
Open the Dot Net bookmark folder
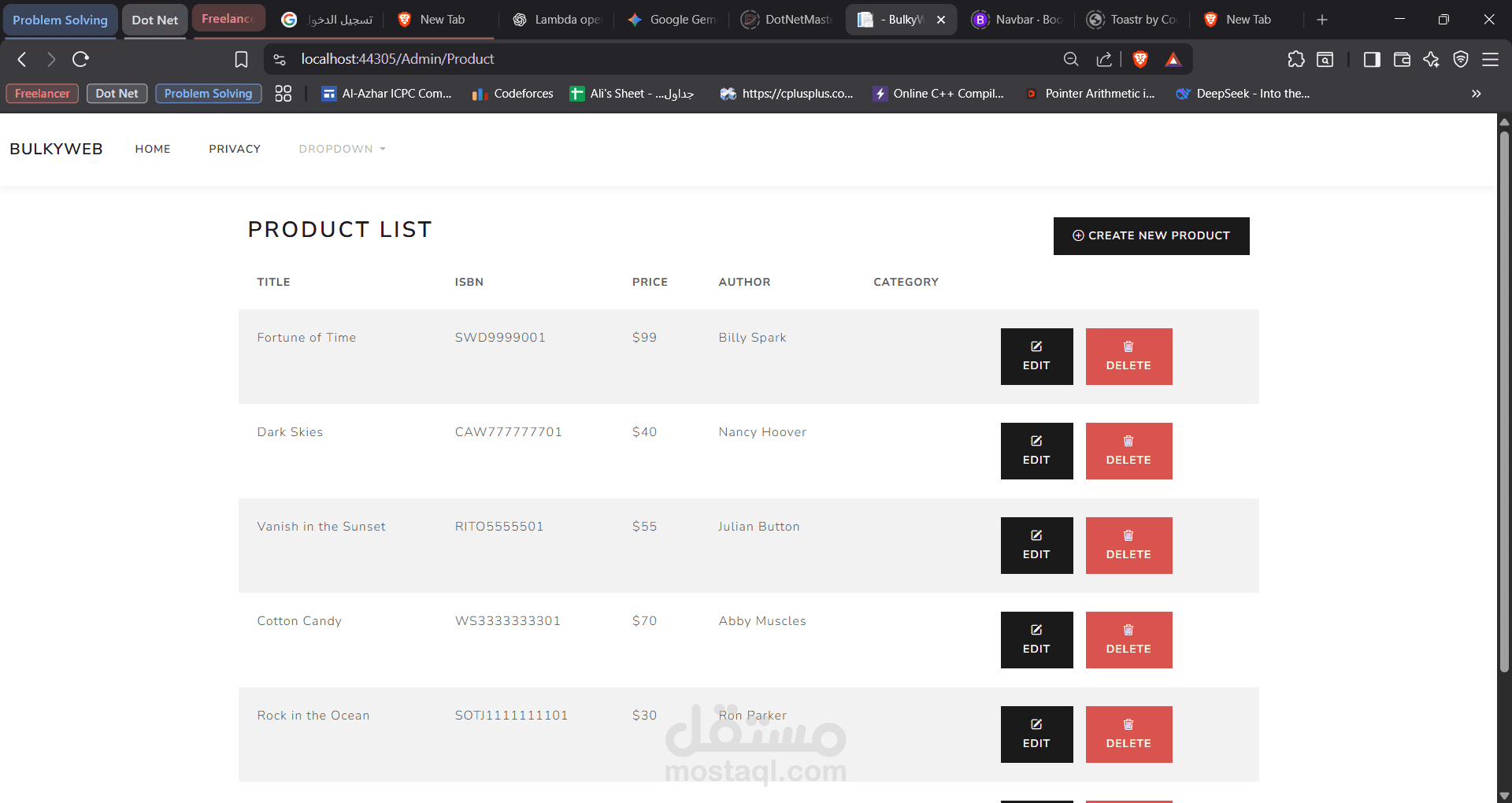coord(117,94)
